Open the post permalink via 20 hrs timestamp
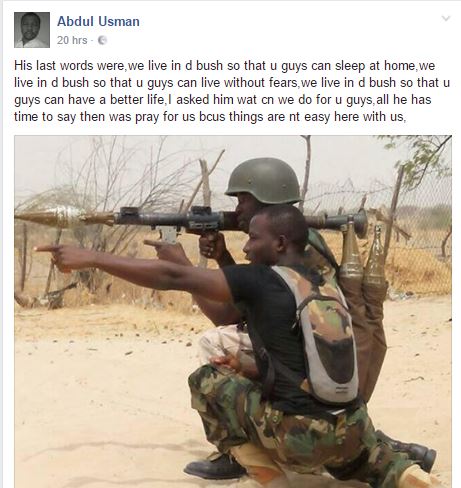The width and height of the screenshot is (461, 488). [72, 40]
